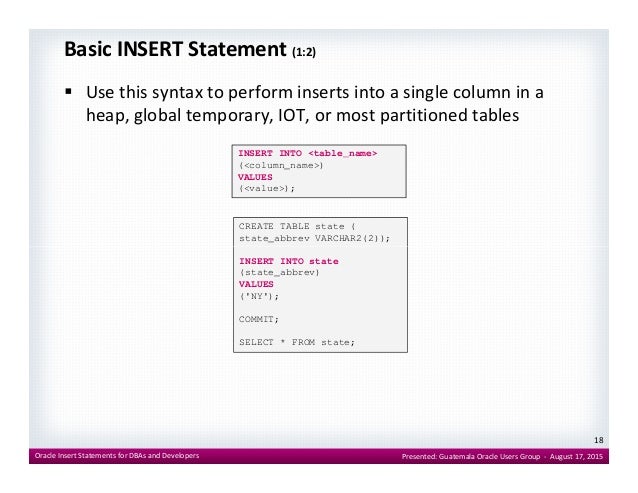The width and height of the screenshot is (638, 493).
Task: Click the VALUES keyword in the example box
Action: 256,284
